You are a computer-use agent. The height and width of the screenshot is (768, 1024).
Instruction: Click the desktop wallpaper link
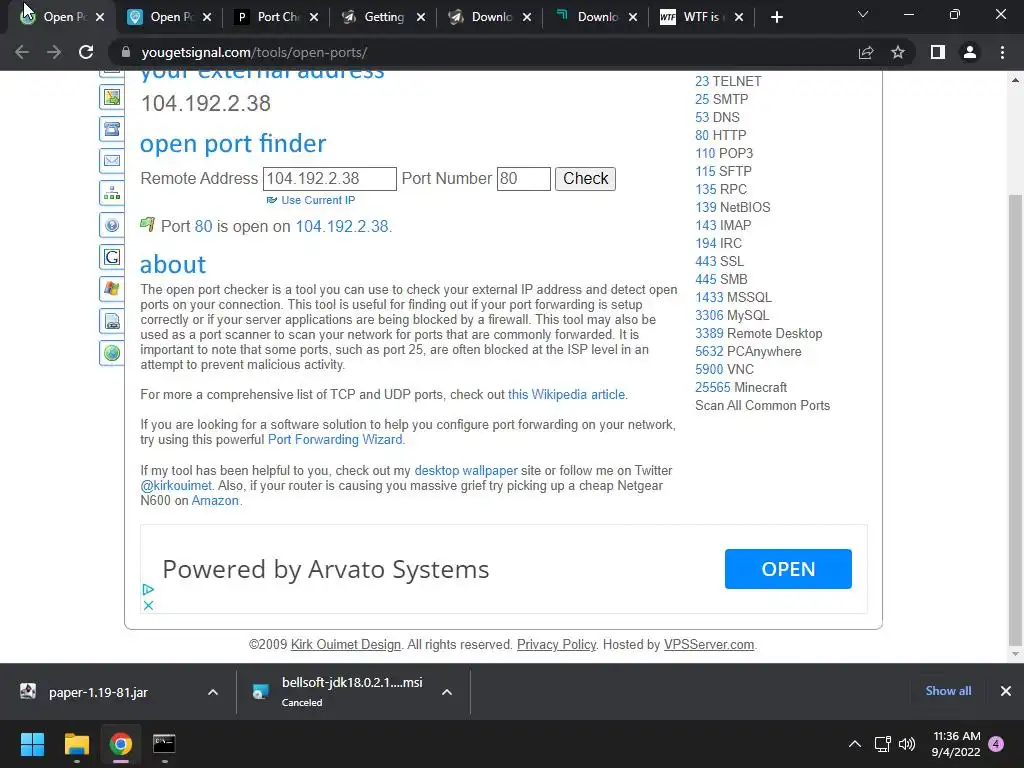click(x=466, y=470)
